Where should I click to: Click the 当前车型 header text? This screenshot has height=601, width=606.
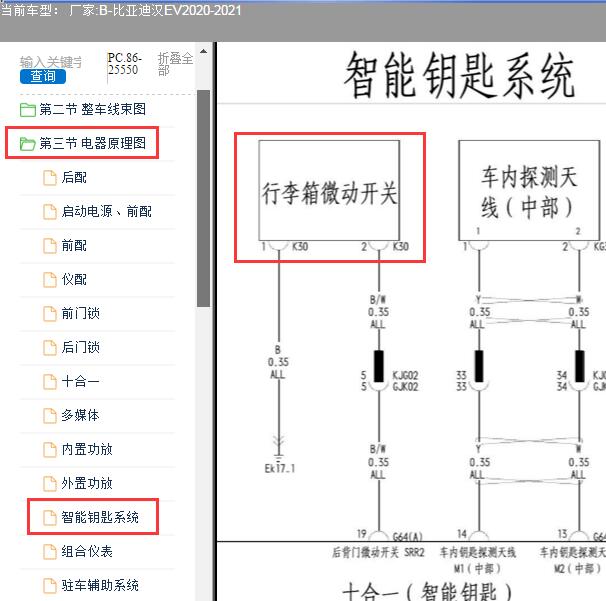[x=29, y=10]
